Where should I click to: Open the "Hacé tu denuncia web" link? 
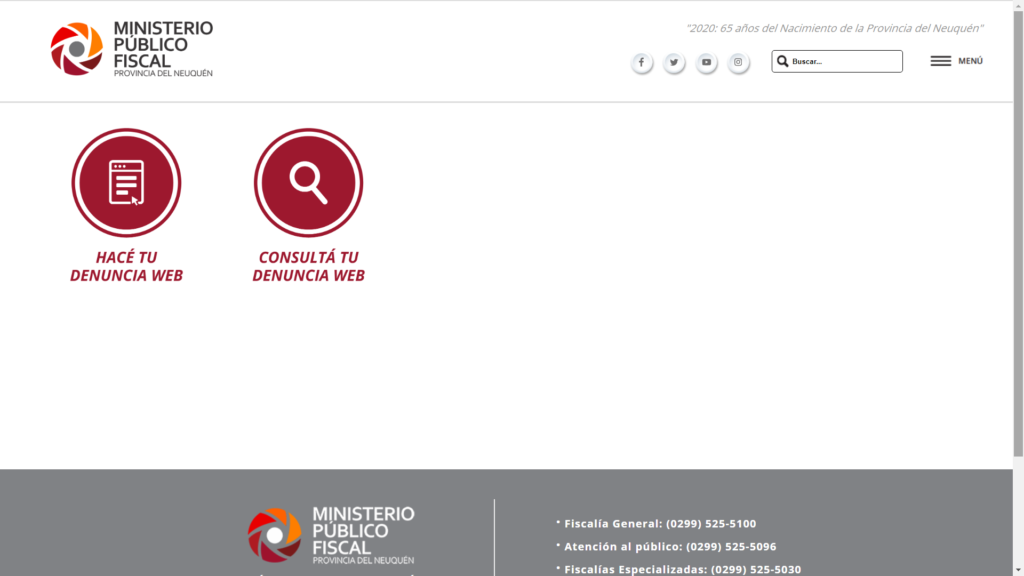(126, 266)
